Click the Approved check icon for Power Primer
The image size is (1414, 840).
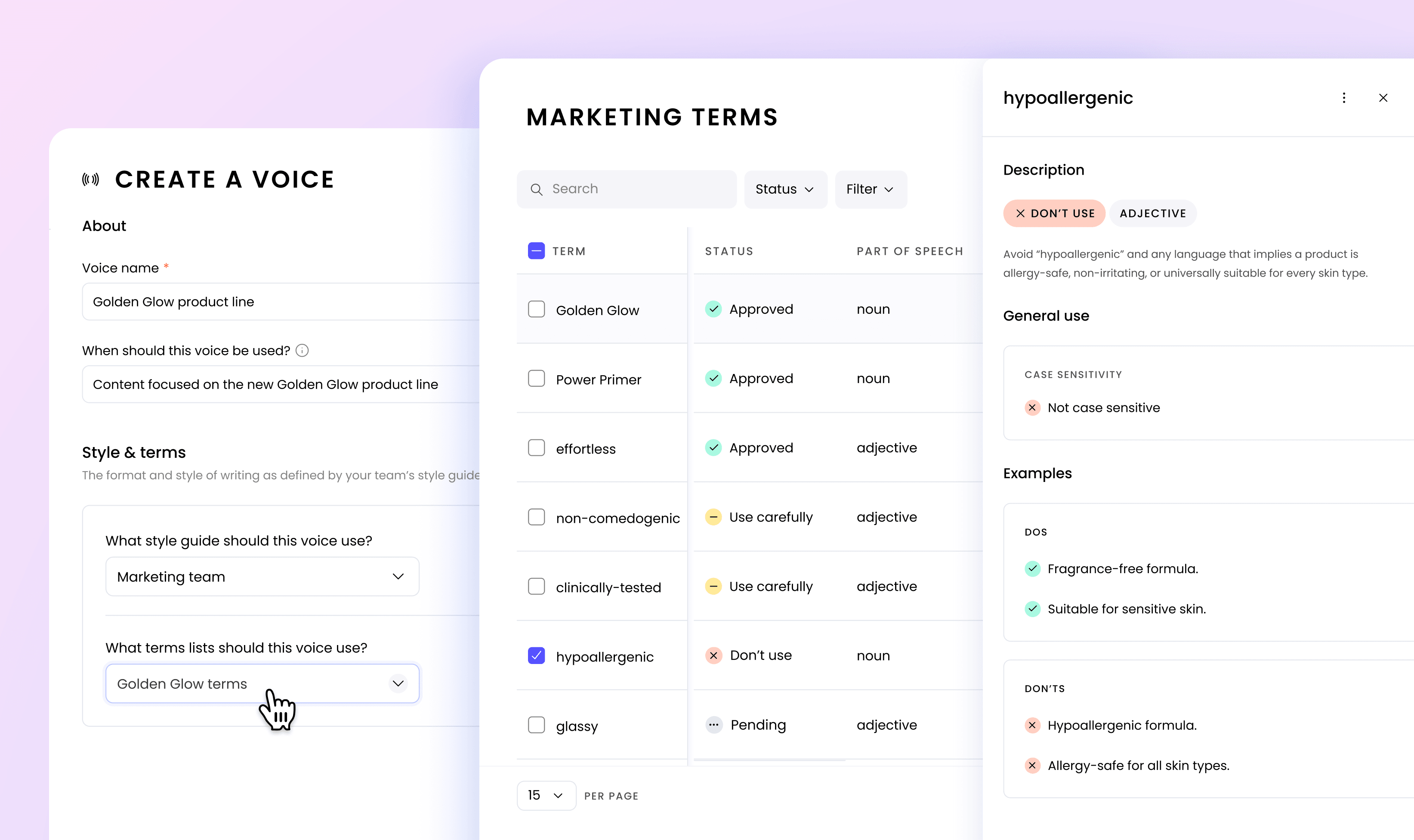(713, 378)
